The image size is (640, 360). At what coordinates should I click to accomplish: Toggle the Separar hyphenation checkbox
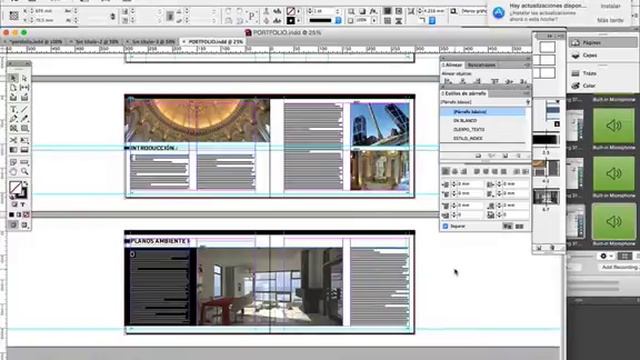pyautogui.click(x=445, y=226)
